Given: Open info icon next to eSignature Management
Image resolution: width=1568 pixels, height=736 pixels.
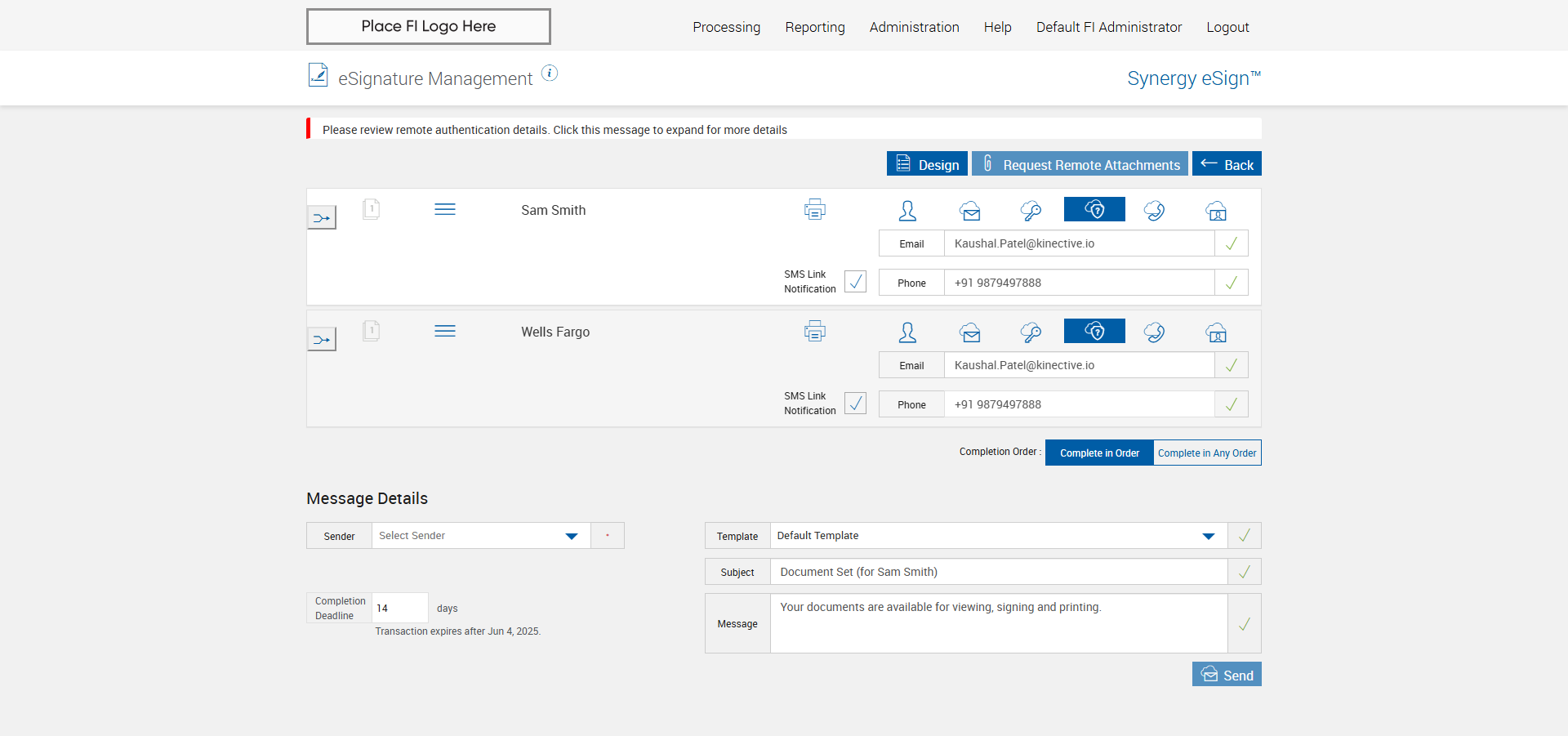Looking at the screenshot, I should (550, 74).
